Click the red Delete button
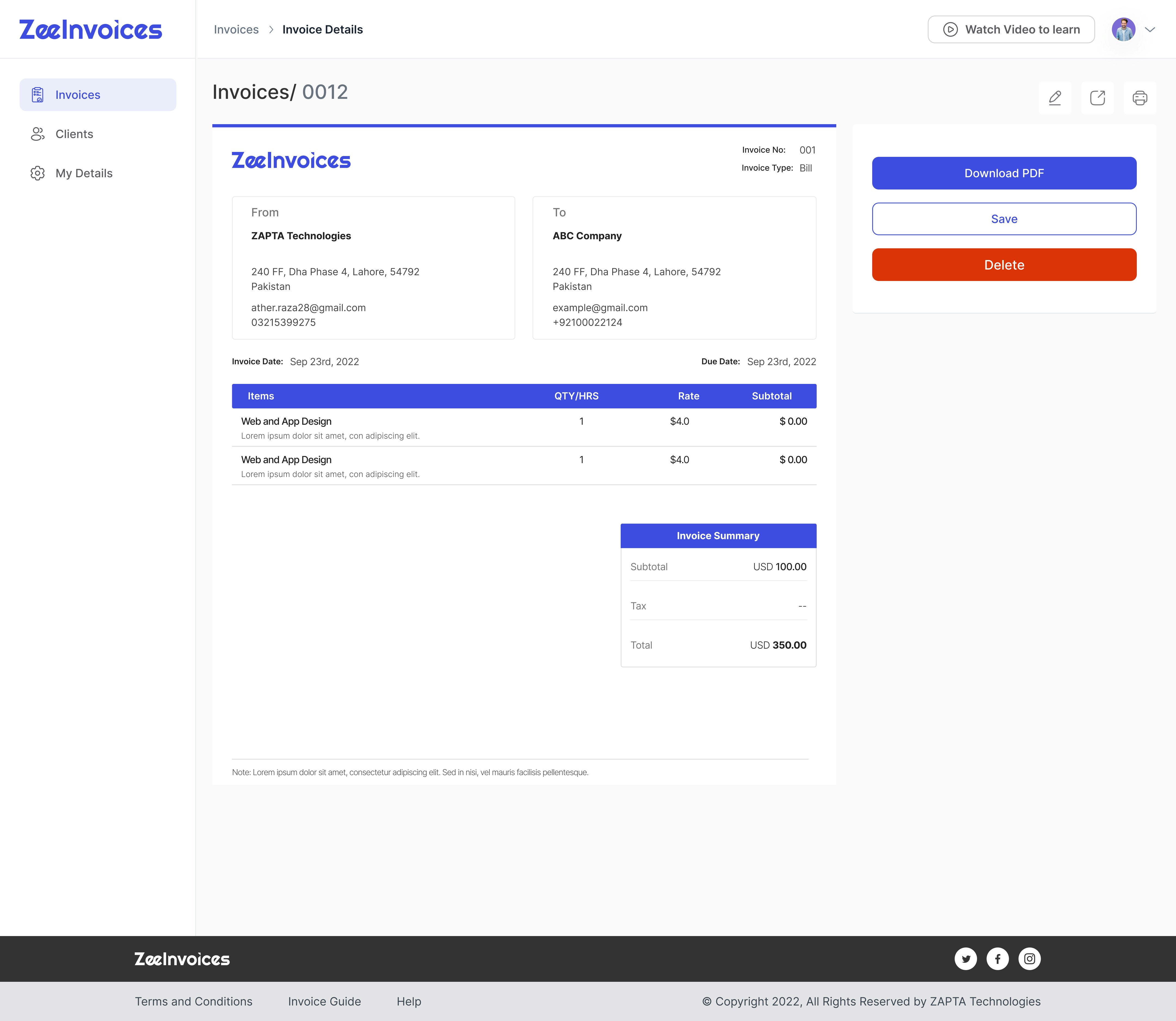Screen dimensions: 1176x1021 pyautogui.click(x=1004, y=265)
